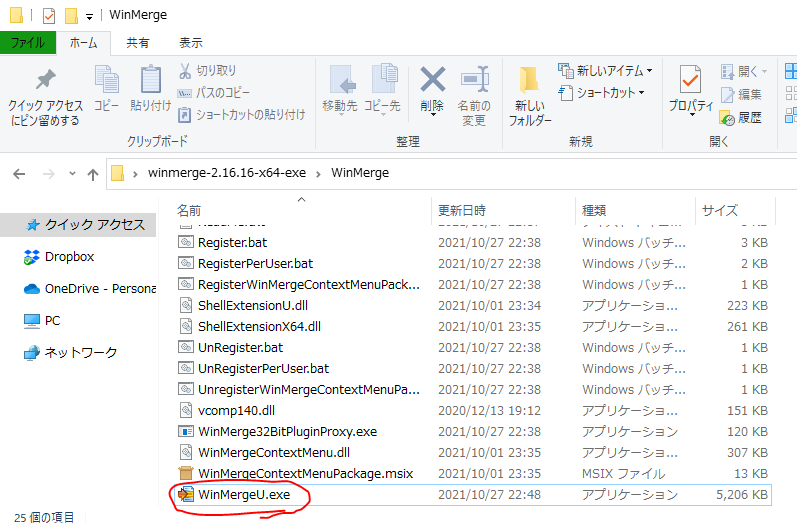Open the Shortcut (ショートカット) dropdown
The height and width of the screenshot is (528, 797).
click(601, 93)
